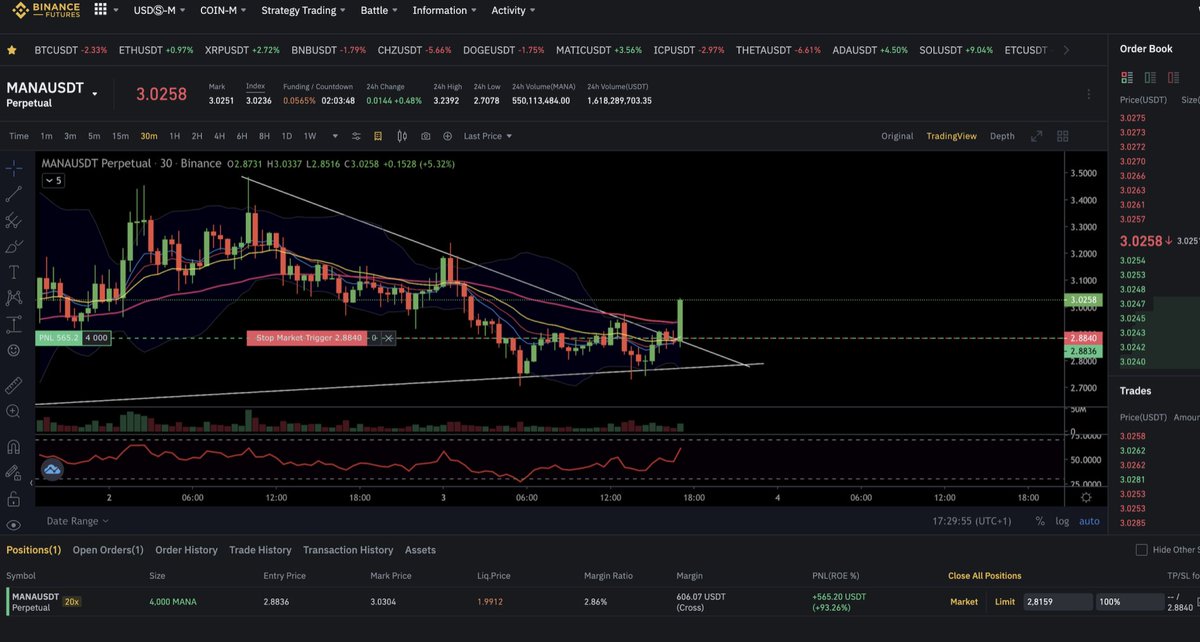This screenshot has width=1200, height=642.
Task: Open the Transaction History tab
Action: [348, 550]
